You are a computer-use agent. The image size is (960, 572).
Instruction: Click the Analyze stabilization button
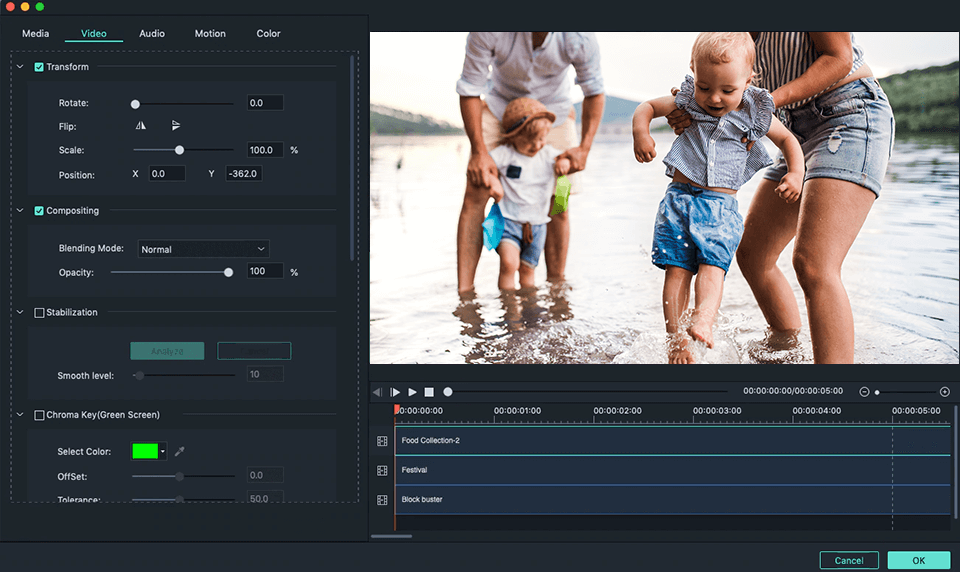167,351
